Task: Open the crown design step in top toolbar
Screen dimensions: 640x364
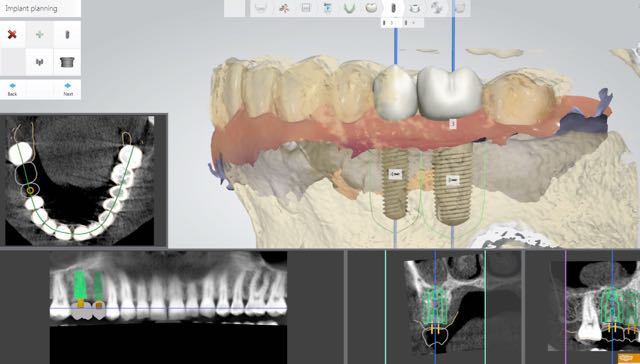Action: coord(371,8)
